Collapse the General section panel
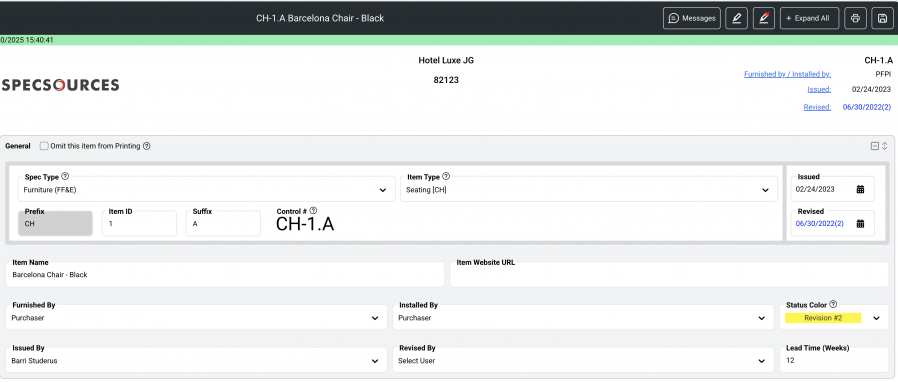Image resolution: width=898 pixels, height=382 pixels. (x=875, y=146)
